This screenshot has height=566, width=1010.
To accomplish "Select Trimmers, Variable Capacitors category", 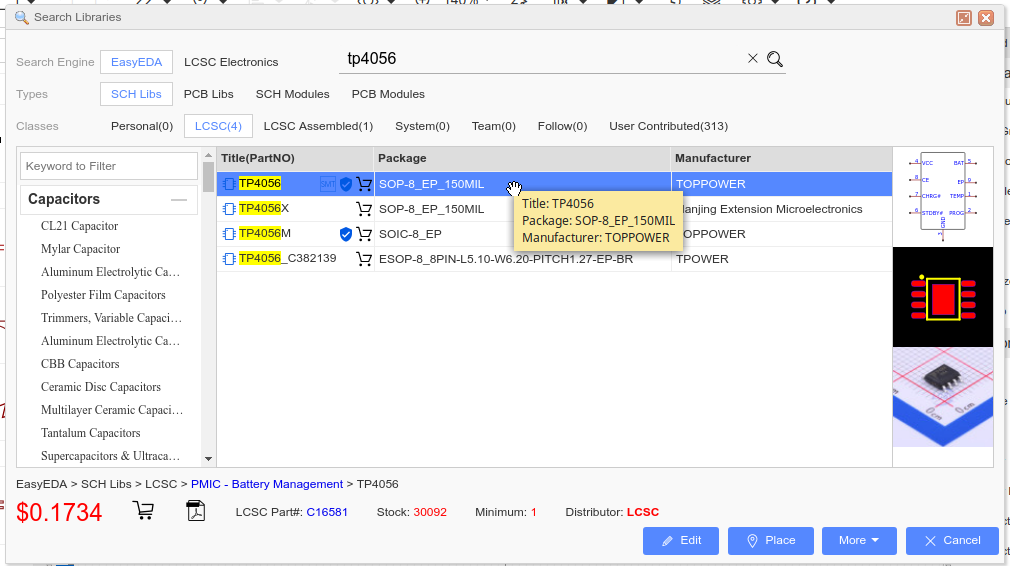I will click(111, 318).
